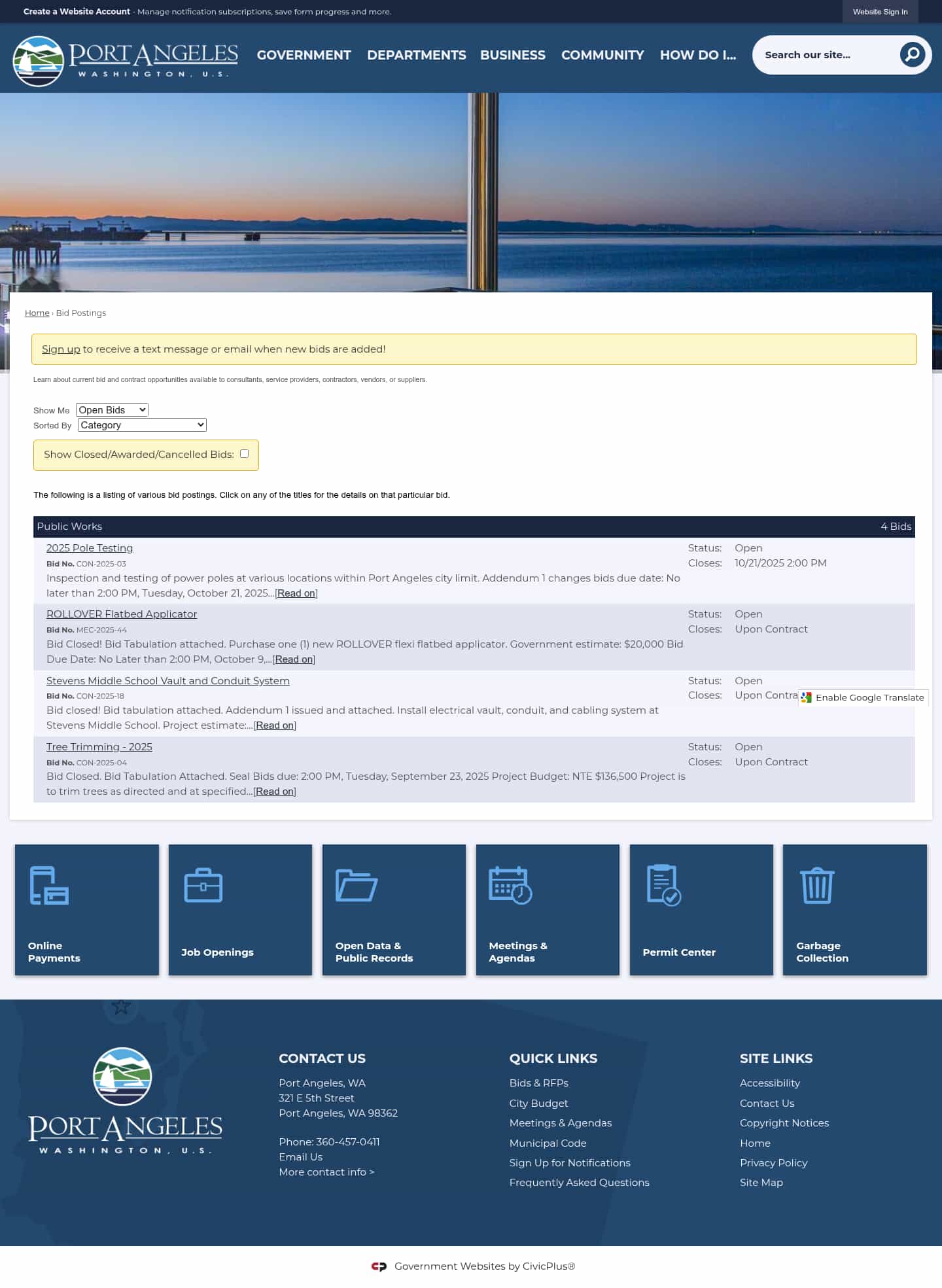Open the Tree Trimming - 2025 bid
The image size is (942, 1288).
tap(99, 747)
